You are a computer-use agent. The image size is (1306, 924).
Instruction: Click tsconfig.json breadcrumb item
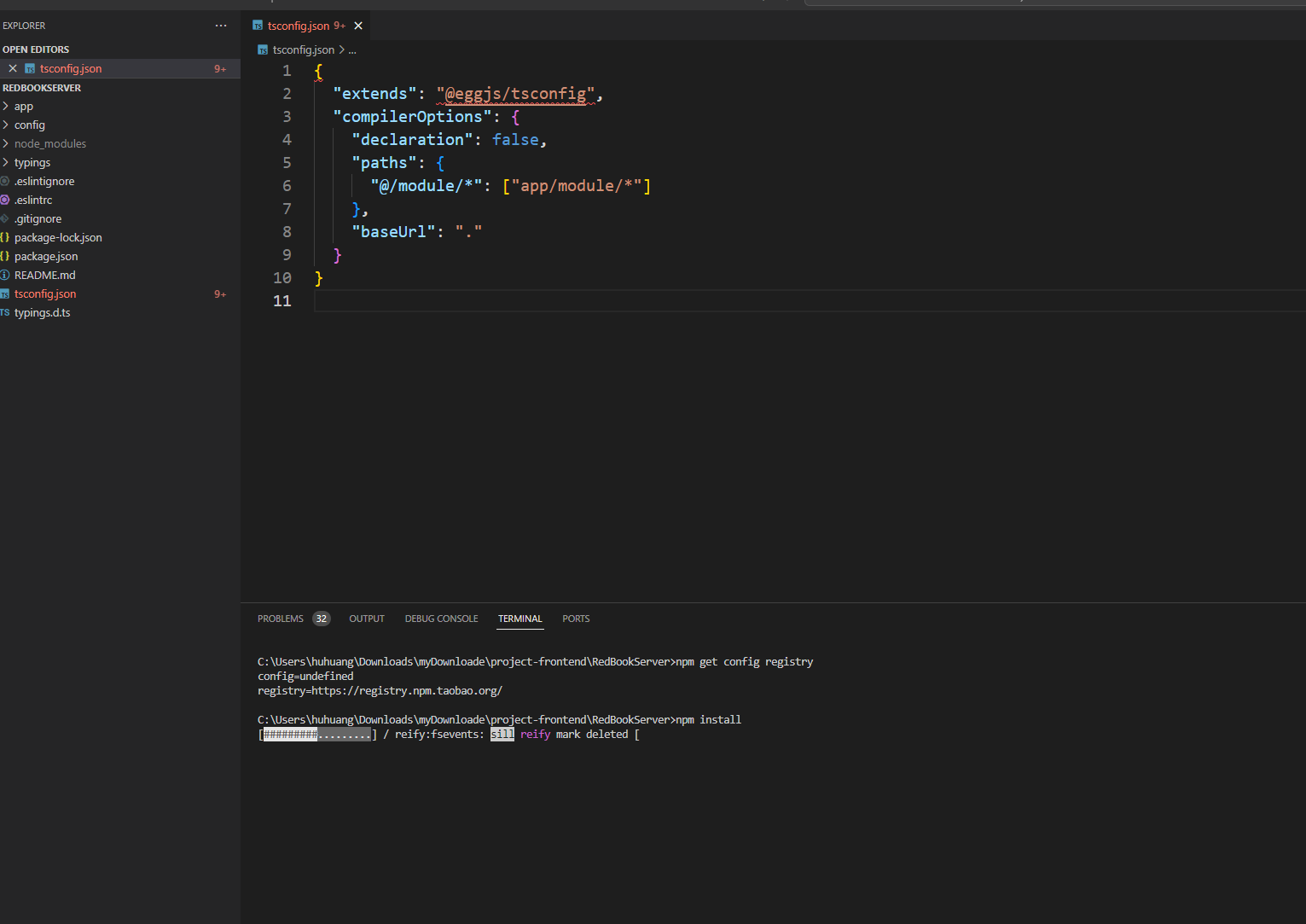(x=304, y=49)
